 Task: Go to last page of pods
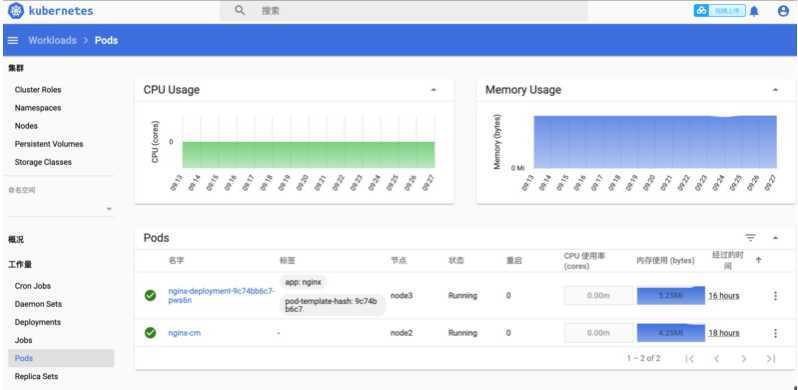click(x=771, y=358)
